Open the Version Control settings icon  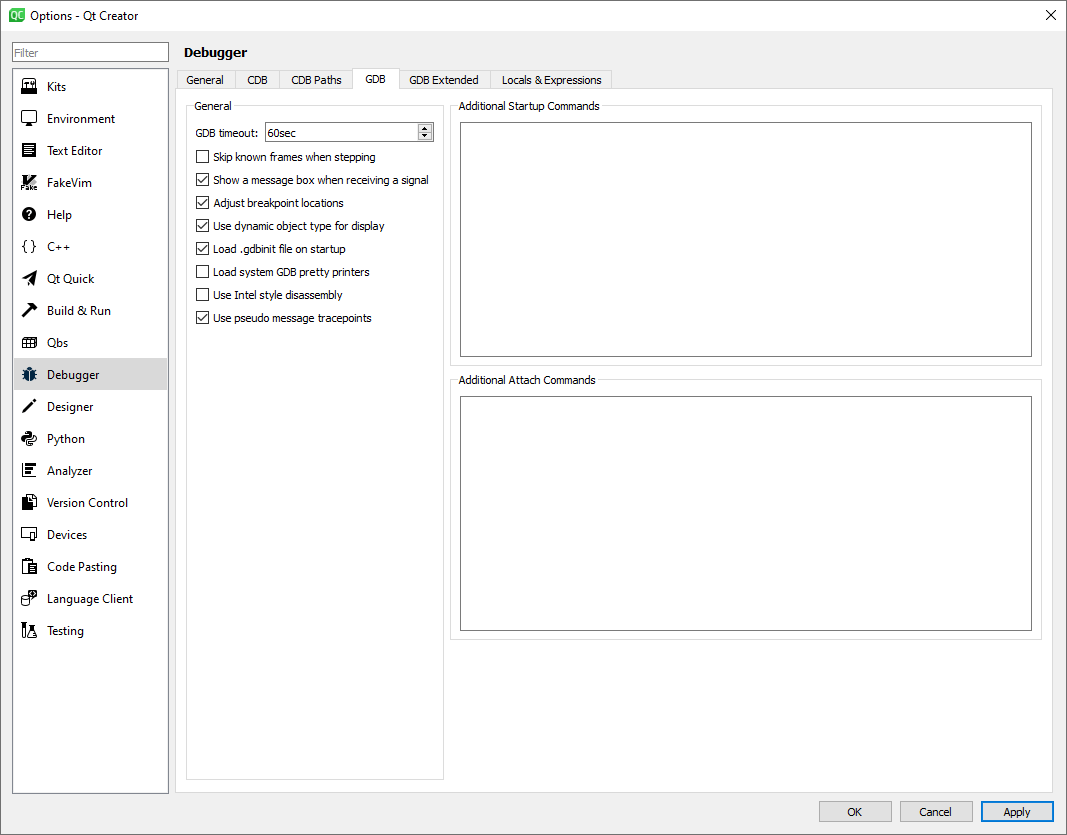coord(28,502)
